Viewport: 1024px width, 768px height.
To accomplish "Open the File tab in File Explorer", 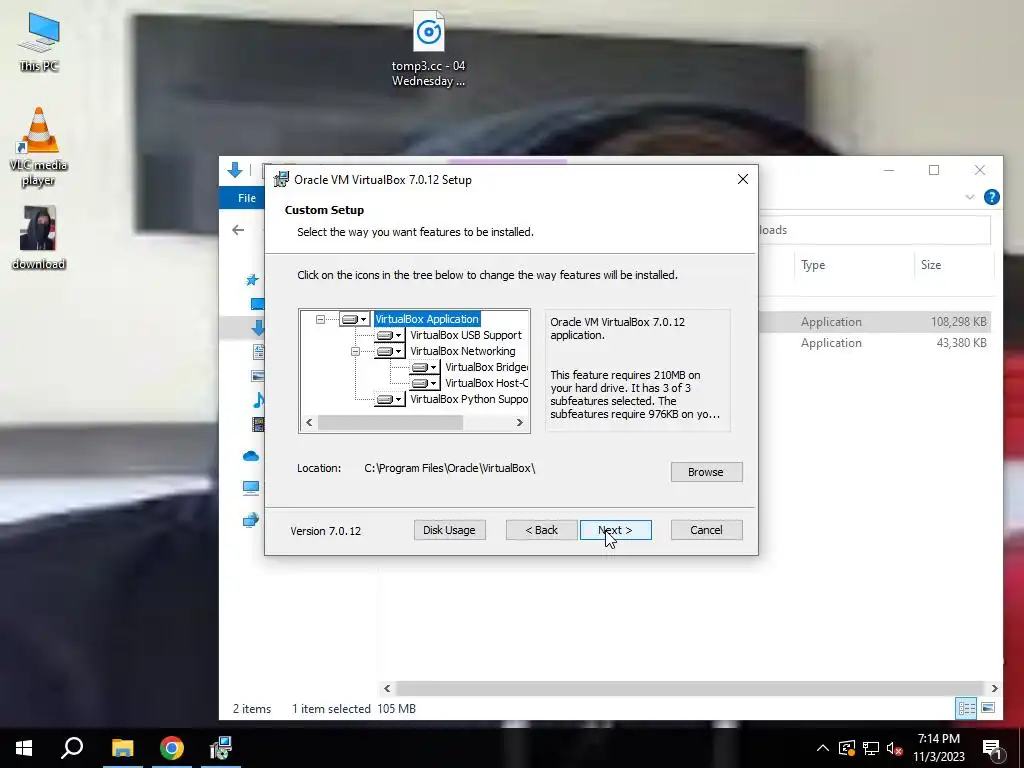I will [x=247, y=198].
